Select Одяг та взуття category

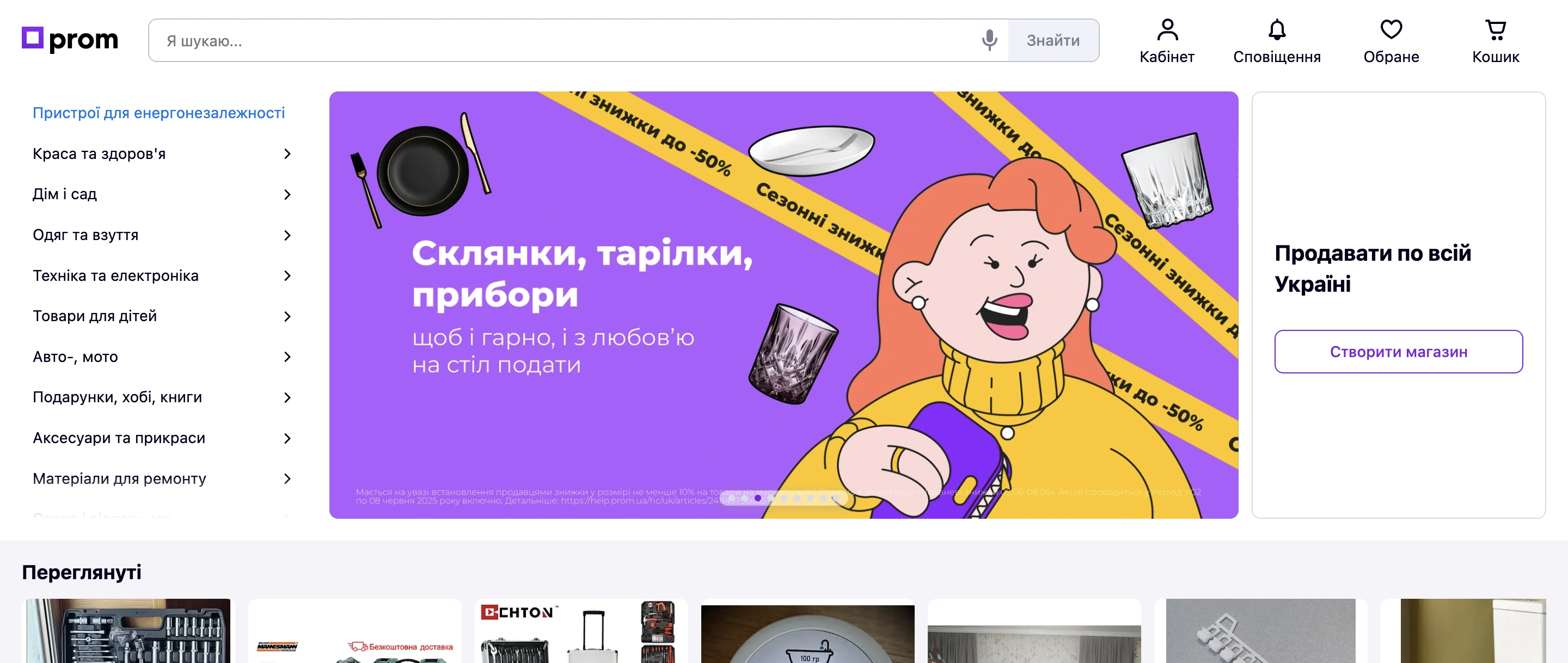85,235
